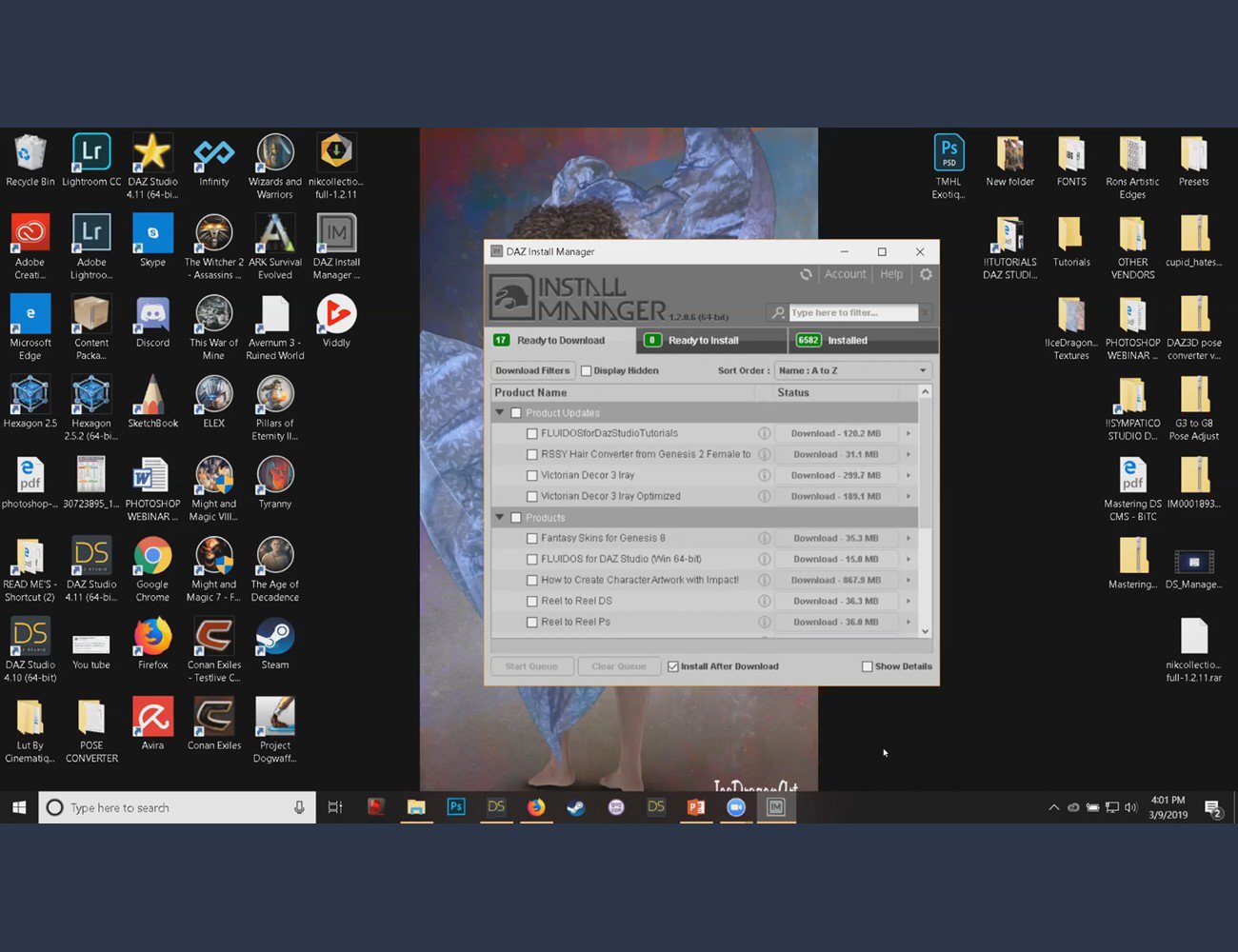Select the Steam desktop shortcut
The image size is (1238, 952).
click(x=275, y=644)
